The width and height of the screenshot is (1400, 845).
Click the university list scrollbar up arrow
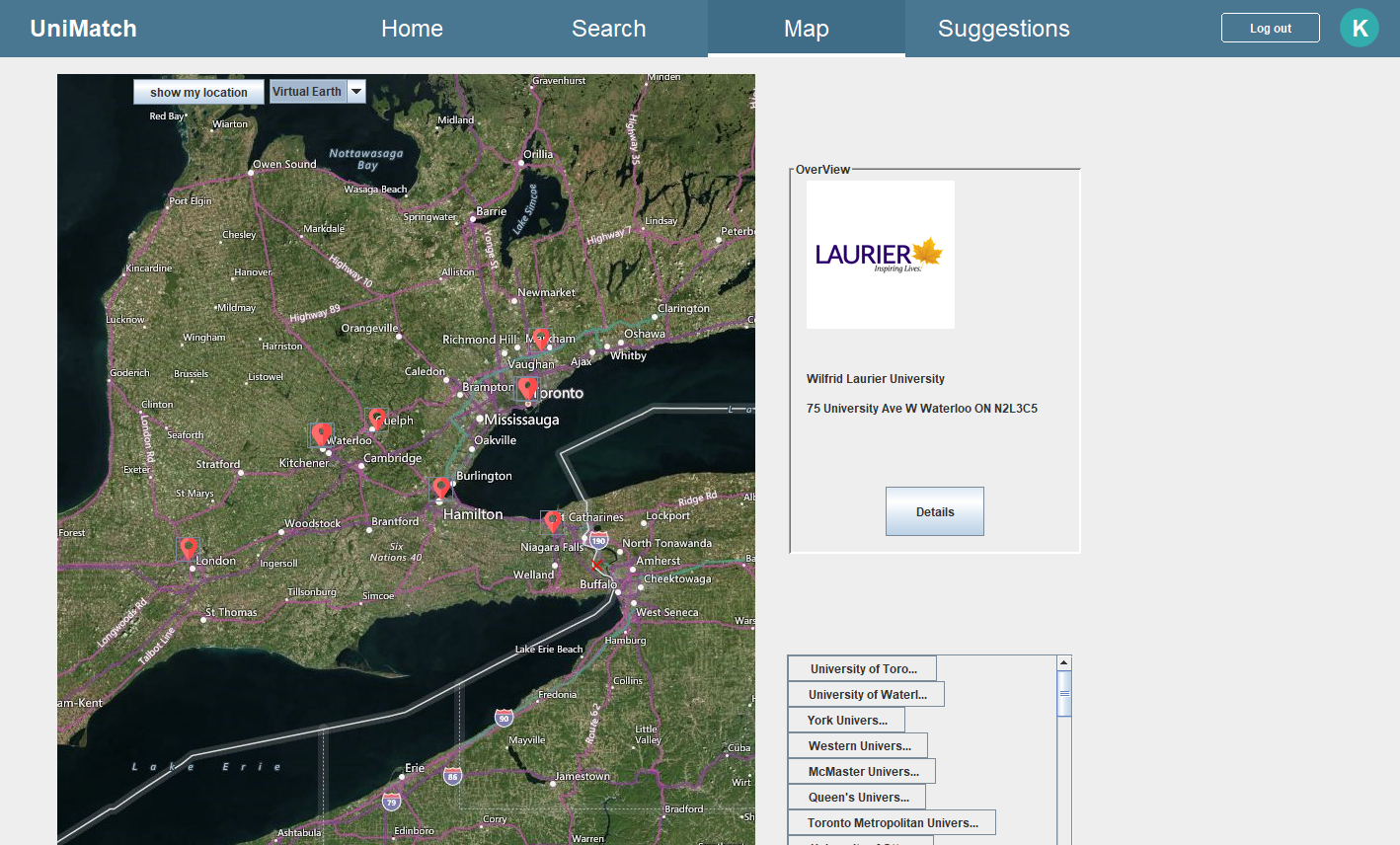(1064, 663)
